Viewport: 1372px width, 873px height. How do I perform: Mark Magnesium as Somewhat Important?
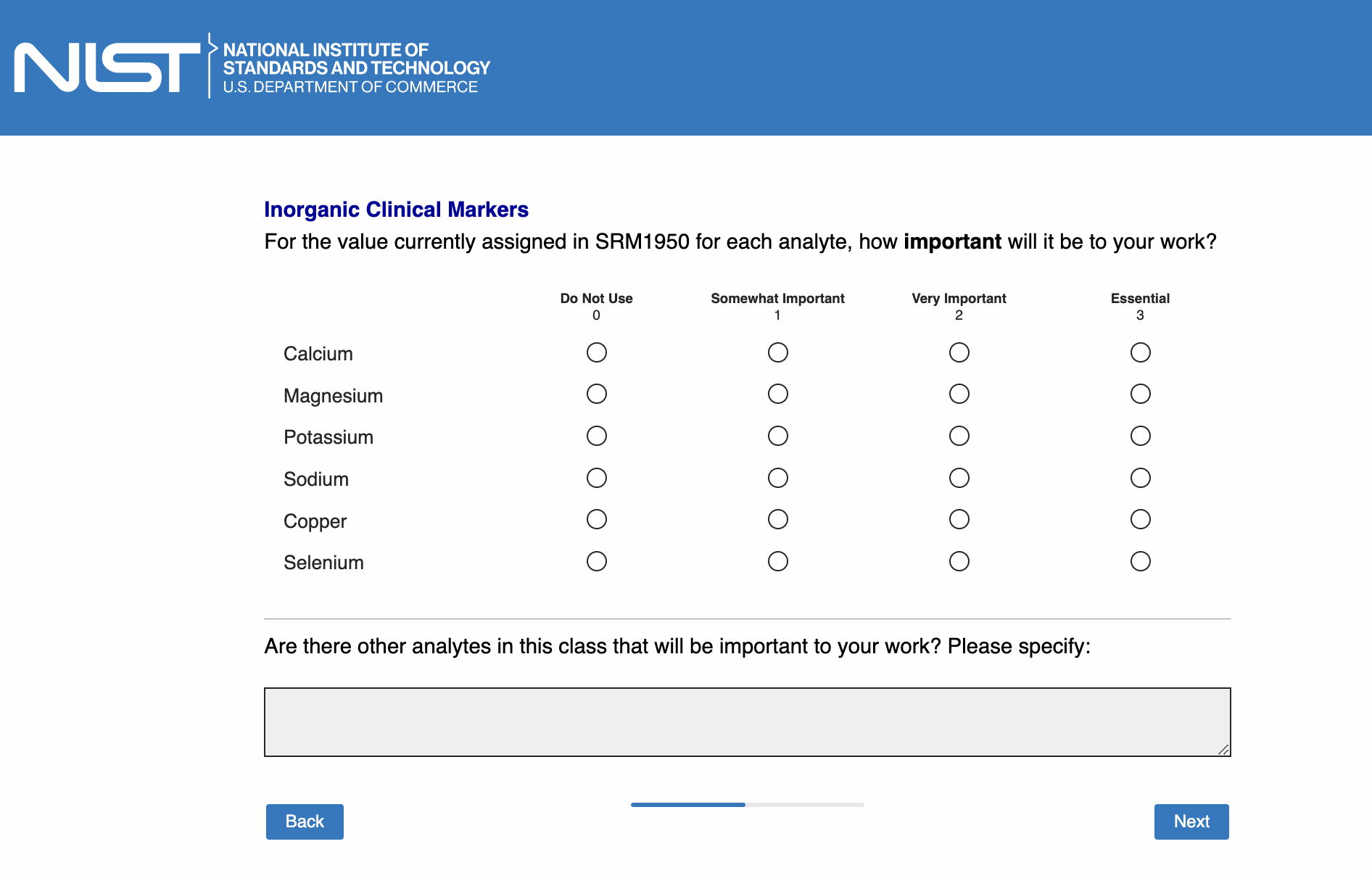(x=777, y=394)
